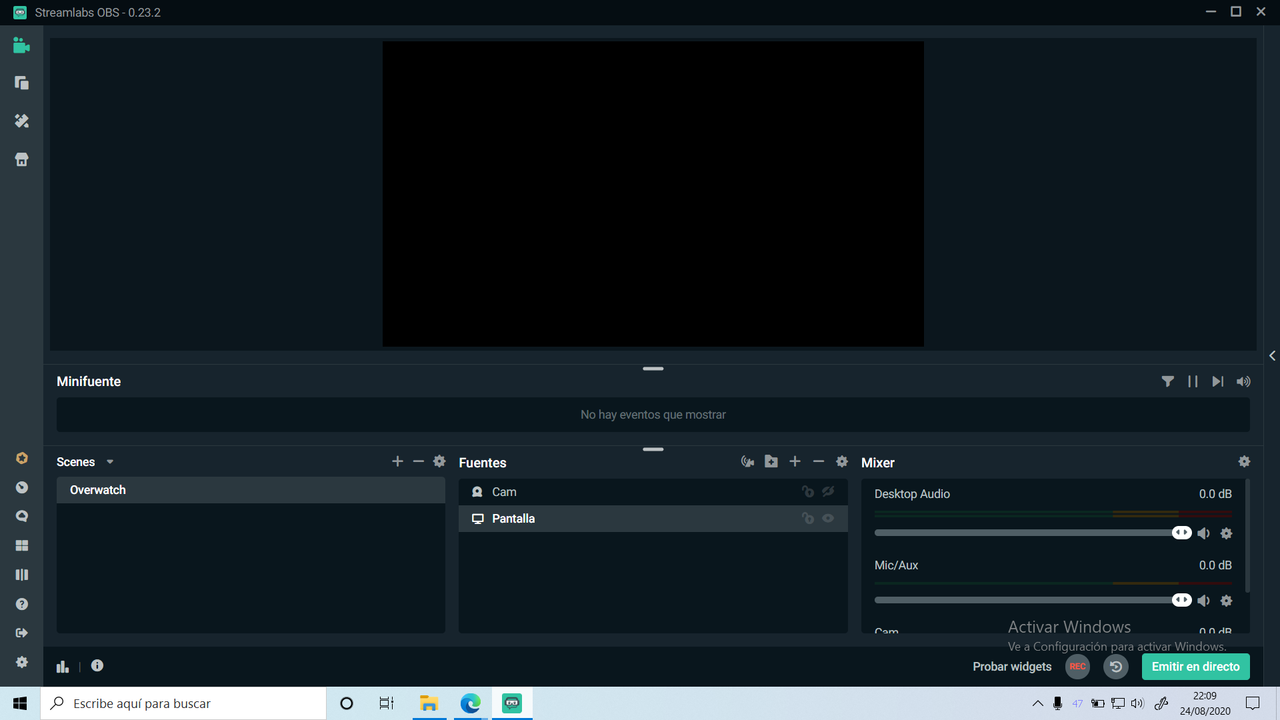The width and height of the screenshot is (1280, 720).
Task: Click the info circle icon in footer
Action: coord(97,665)
